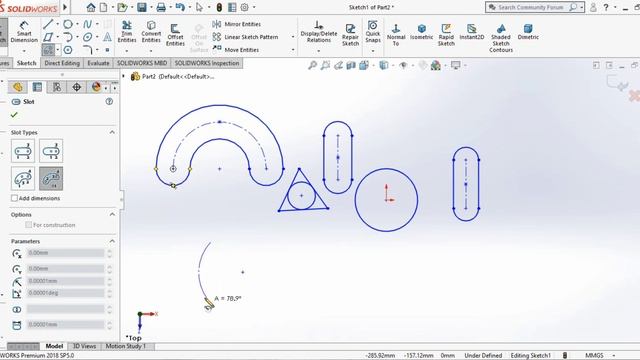The image size is (640, 360).
Task: Click the Save icon
Action: click(x=142, y=7)
